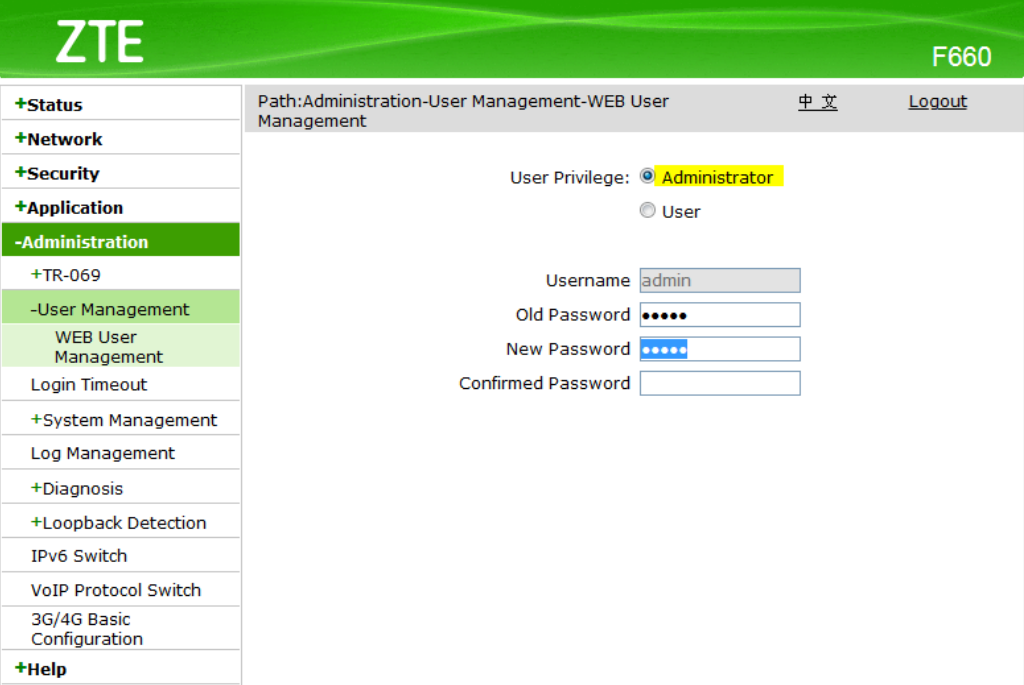Click the Confirmed Password field

(x=720, y=383)
